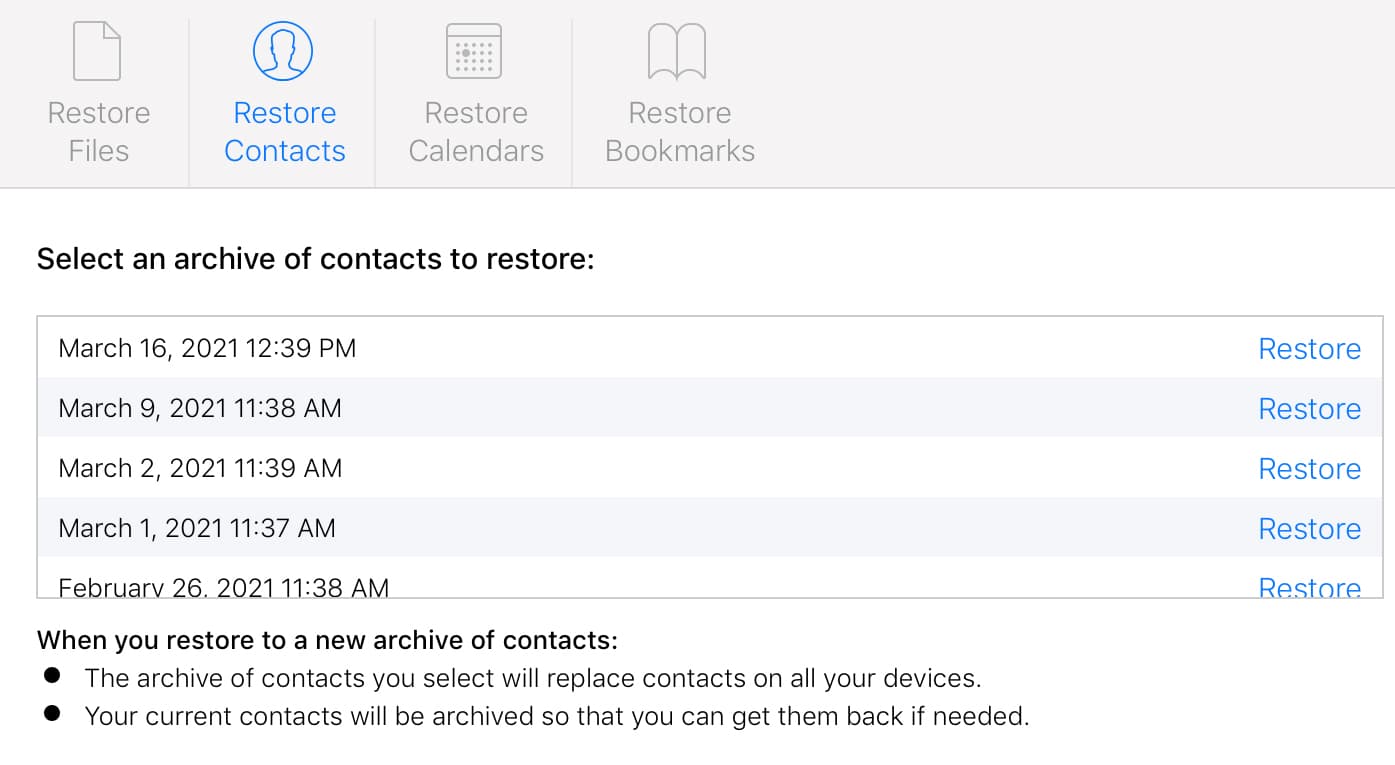
Task: Click the 'Select an archive of contacts' heading
Action: (x=316, y=260)
